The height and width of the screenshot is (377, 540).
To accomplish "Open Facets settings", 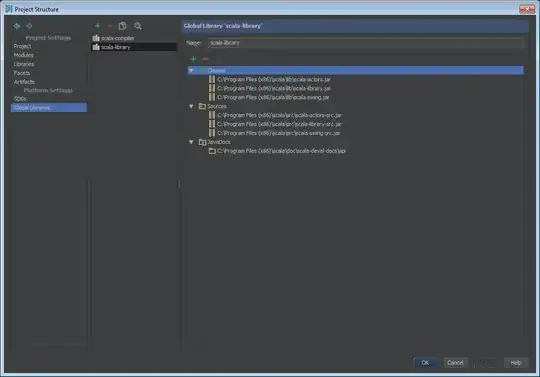I will point(22,73).
